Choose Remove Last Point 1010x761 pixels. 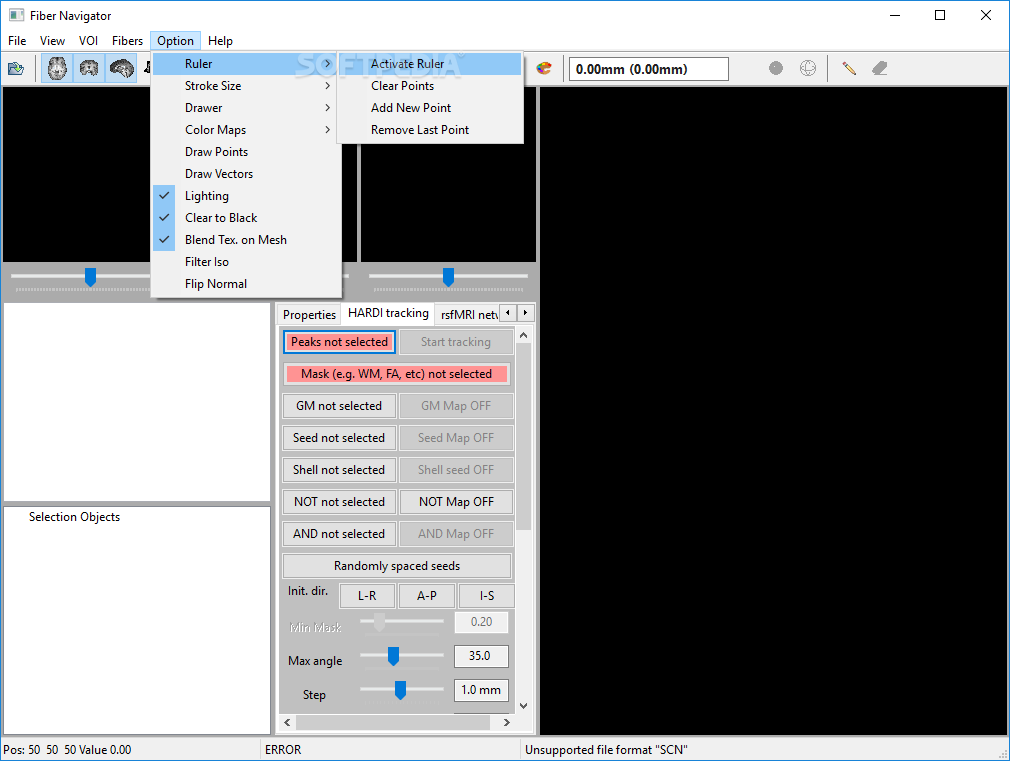(430, 130)
